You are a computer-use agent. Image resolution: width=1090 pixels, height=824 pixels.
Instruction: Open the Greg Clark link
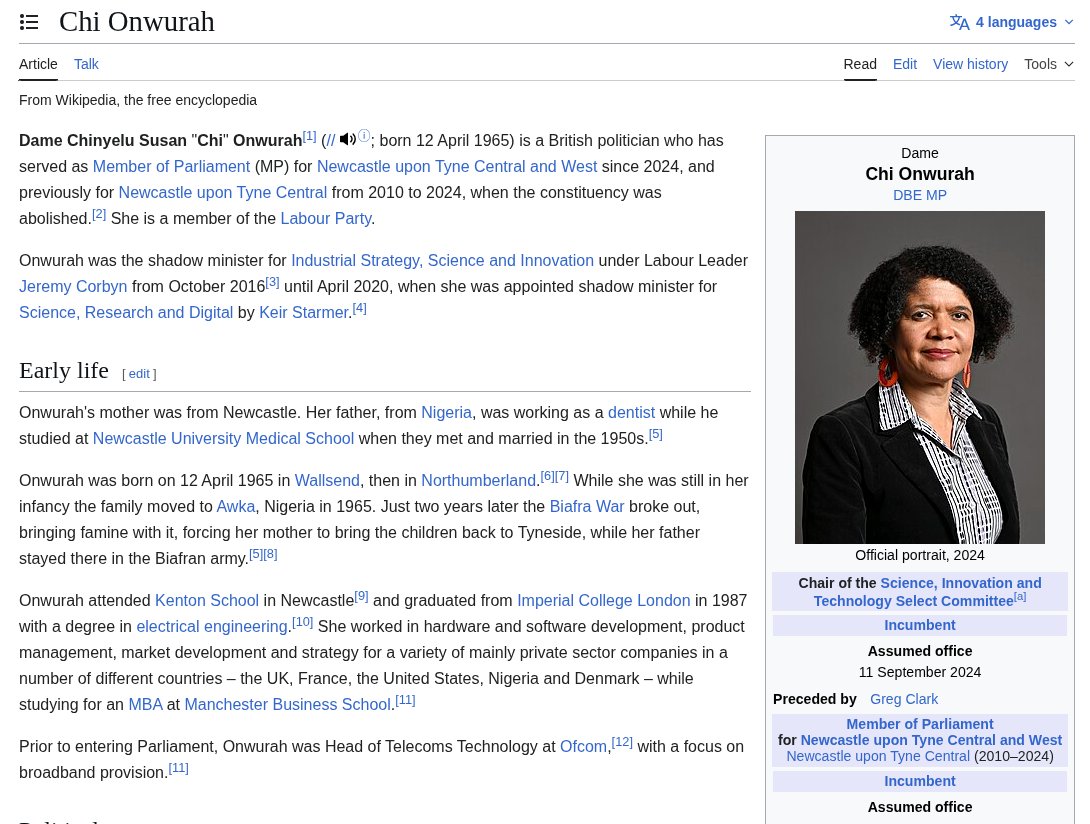[x=904, y=699]
